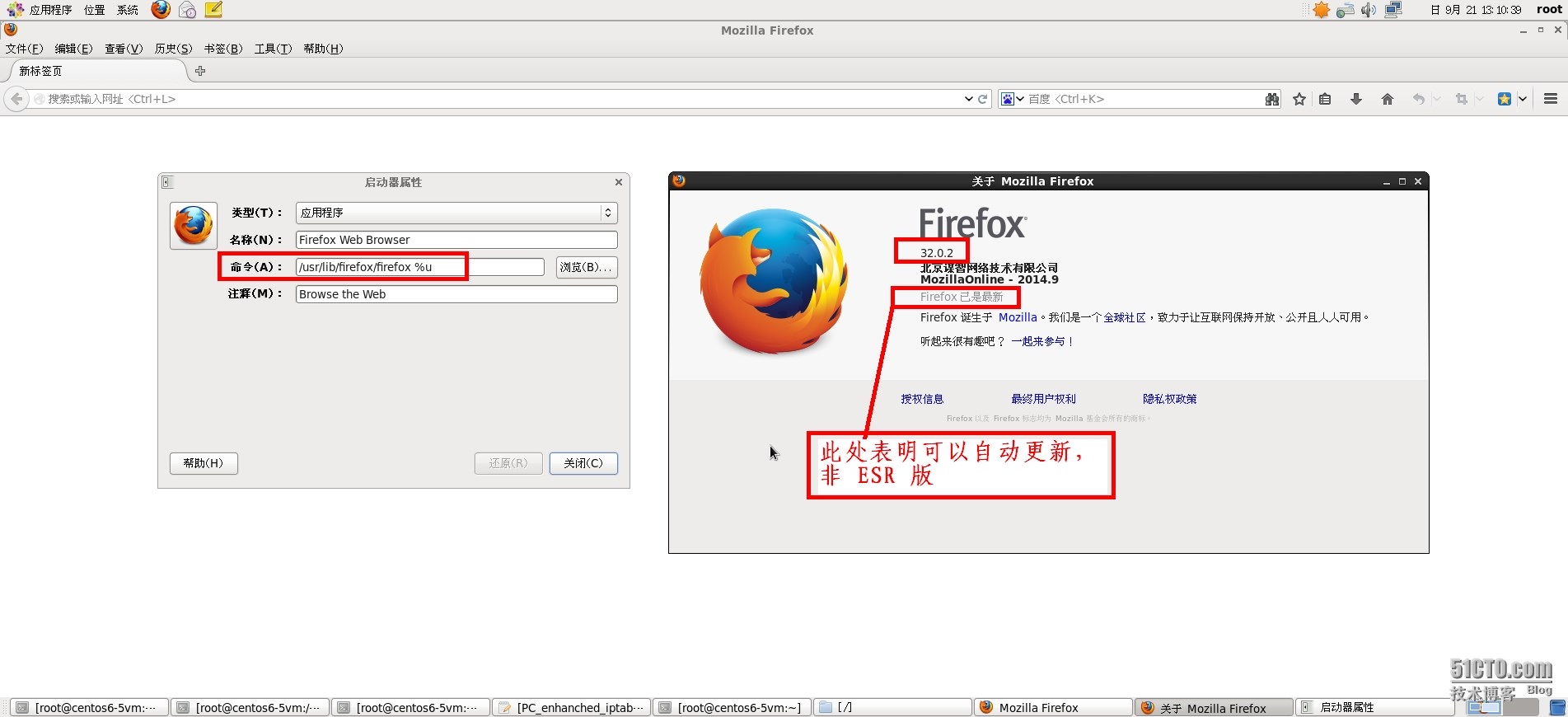Open the mail client panel launcher

[x=188, y=10]
